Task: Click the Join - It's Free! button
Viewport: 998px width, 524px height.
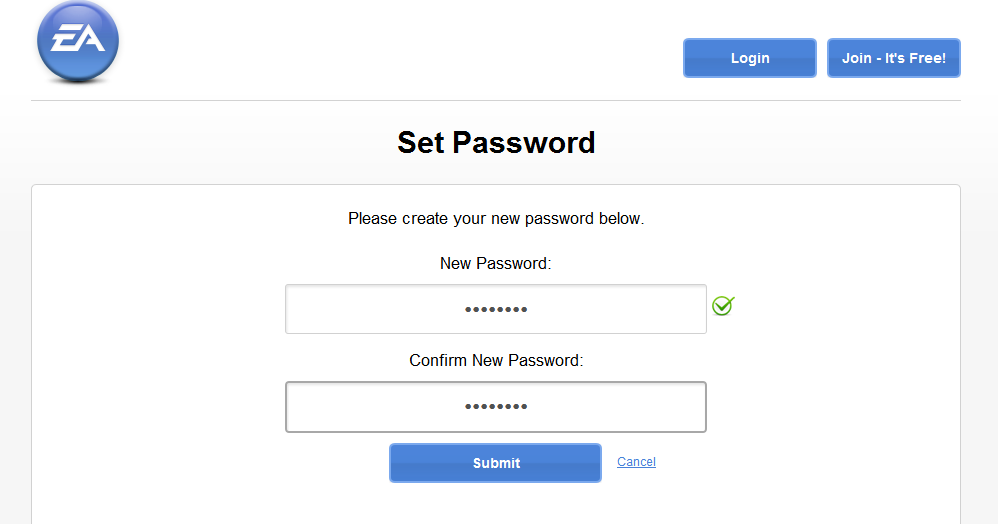Action: [894, 58]
